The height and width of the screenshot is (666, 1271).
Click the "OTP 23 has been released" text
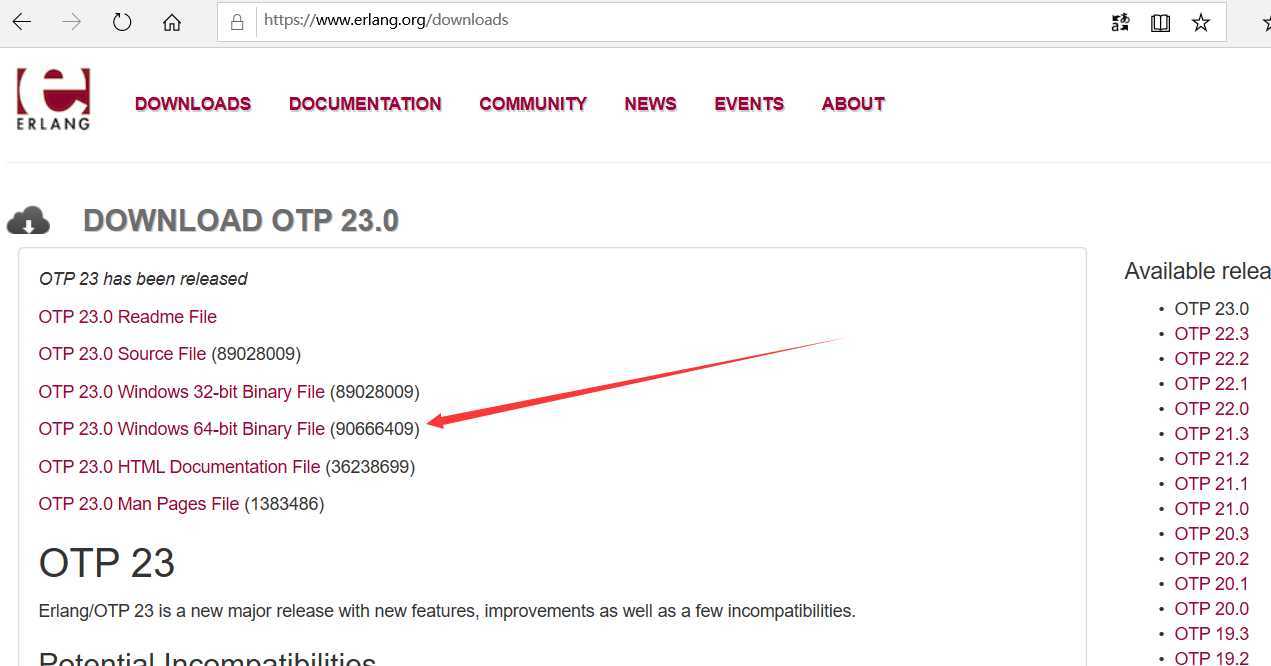143,279
